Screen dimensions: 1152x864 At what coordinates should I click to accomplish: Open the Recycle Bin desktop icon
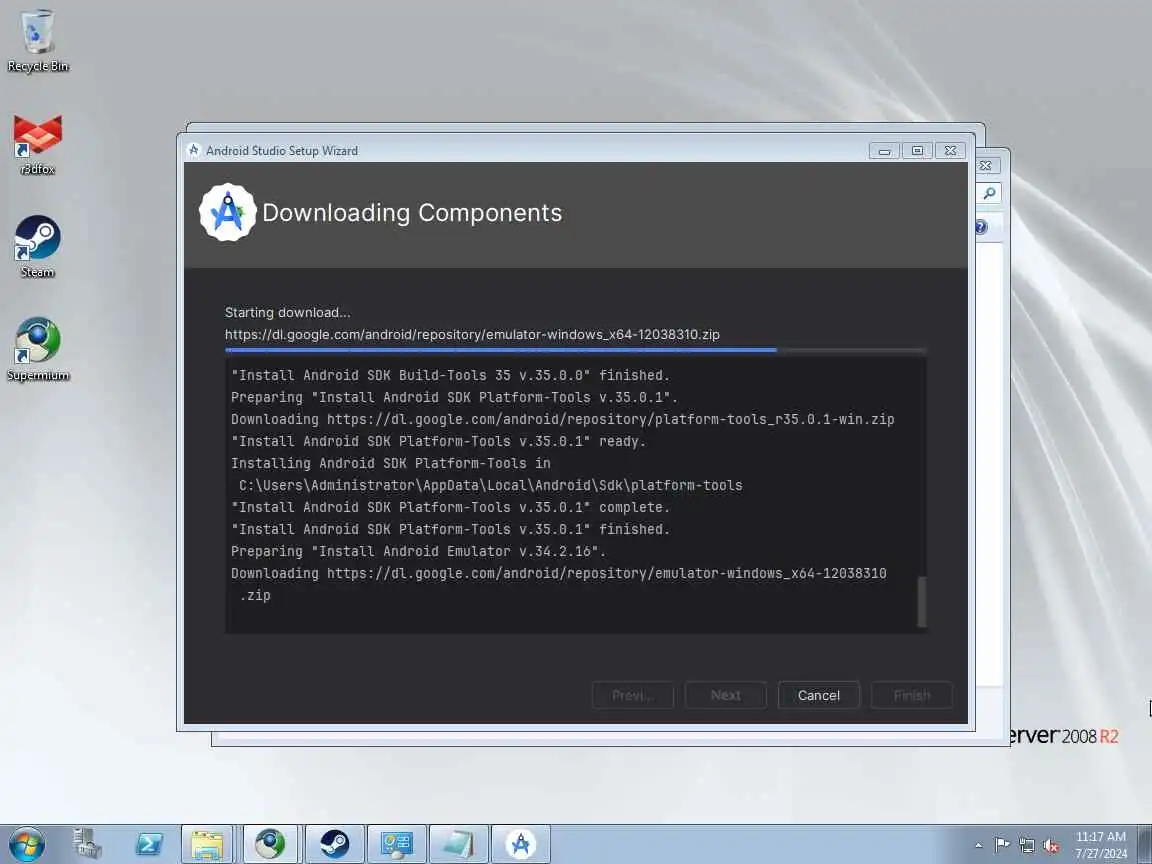click(x=37, y=40)
